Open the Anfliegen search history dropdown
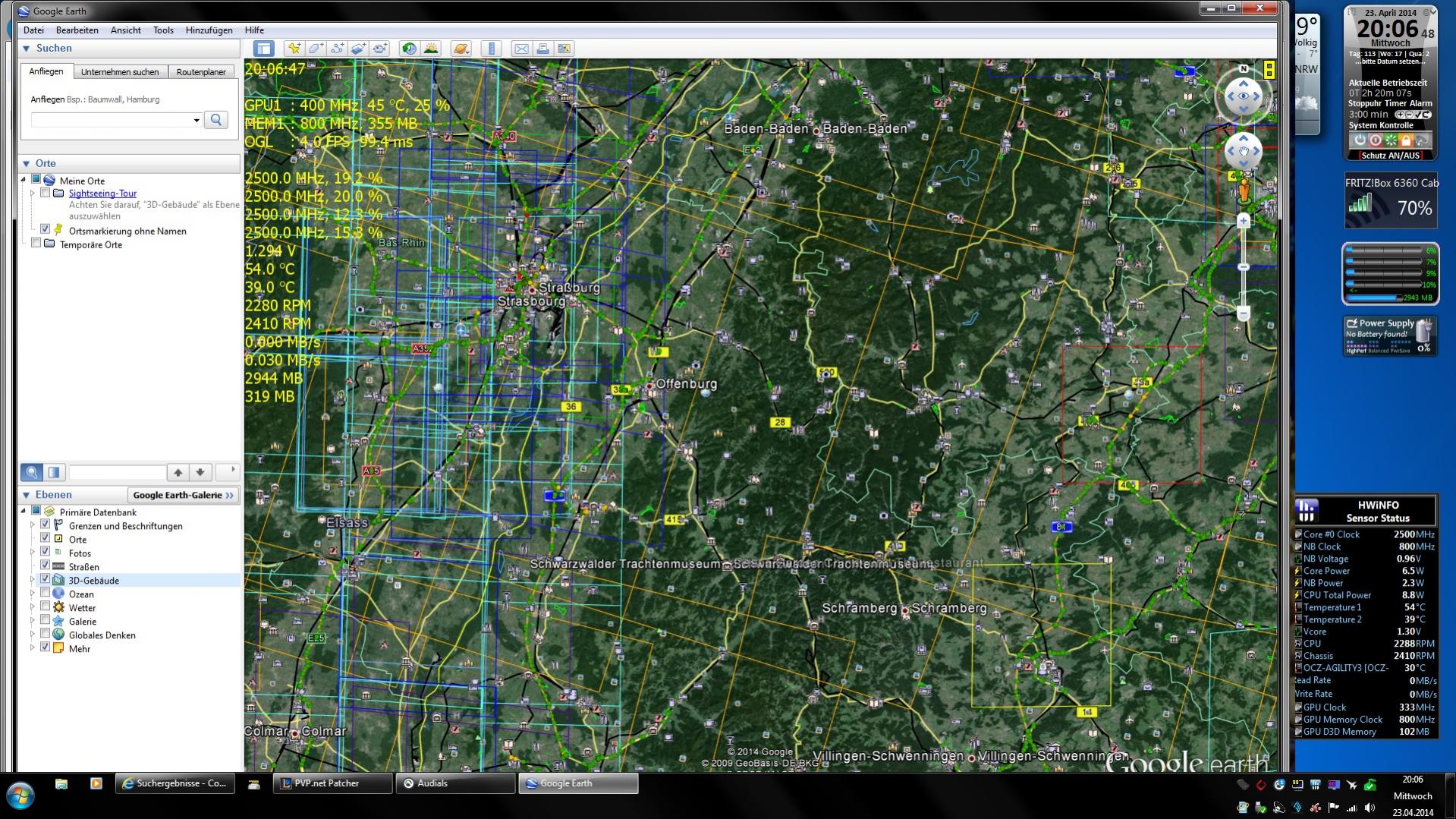Viewport: 1456px width, 819px height. 197,120
